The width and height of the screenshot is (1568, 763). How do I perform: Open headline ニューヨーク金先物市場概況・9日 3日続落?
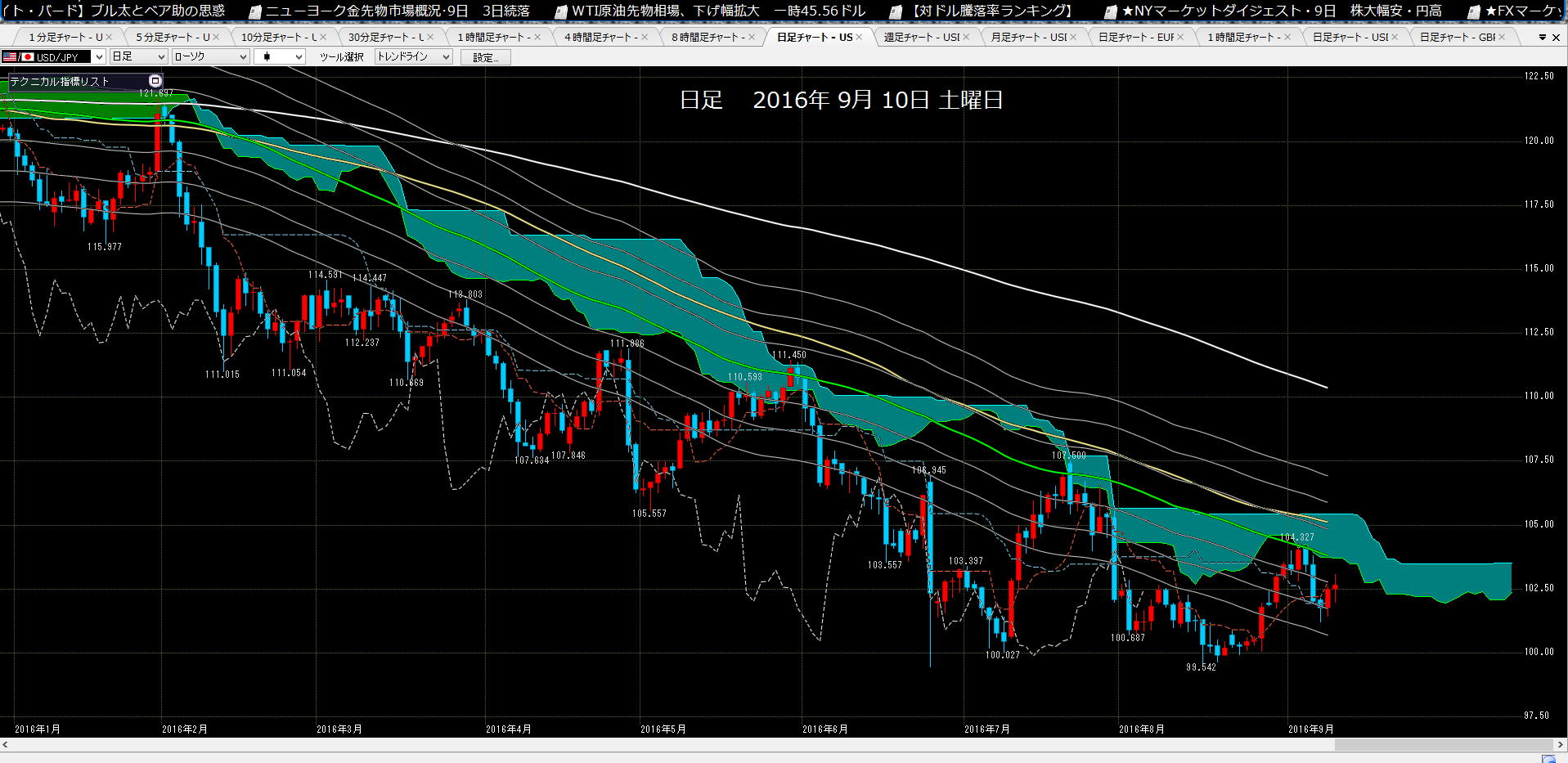coord(398,11)
